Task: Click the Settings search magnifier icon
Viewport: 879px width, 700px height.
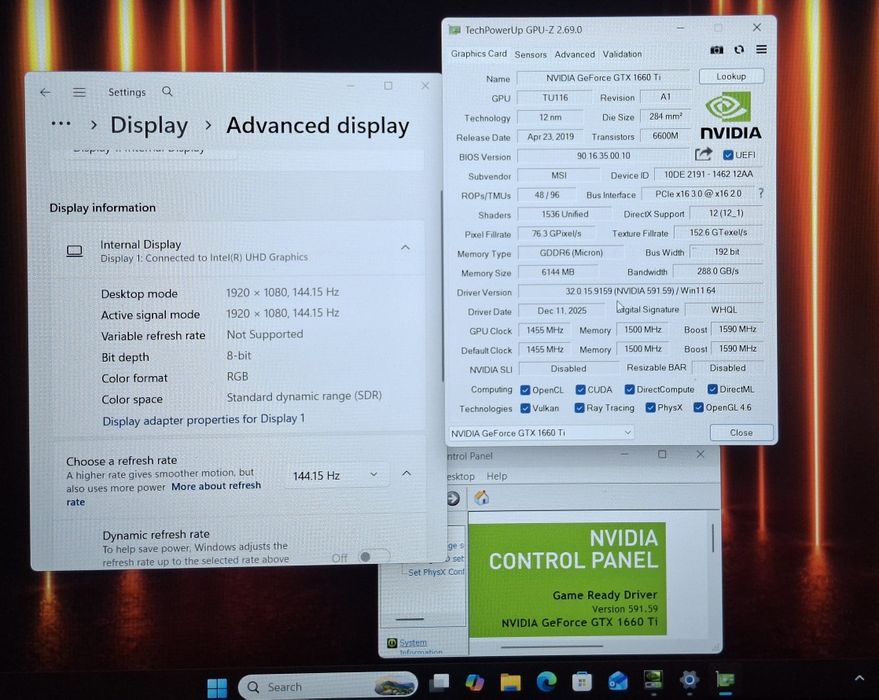Action: 167,91
